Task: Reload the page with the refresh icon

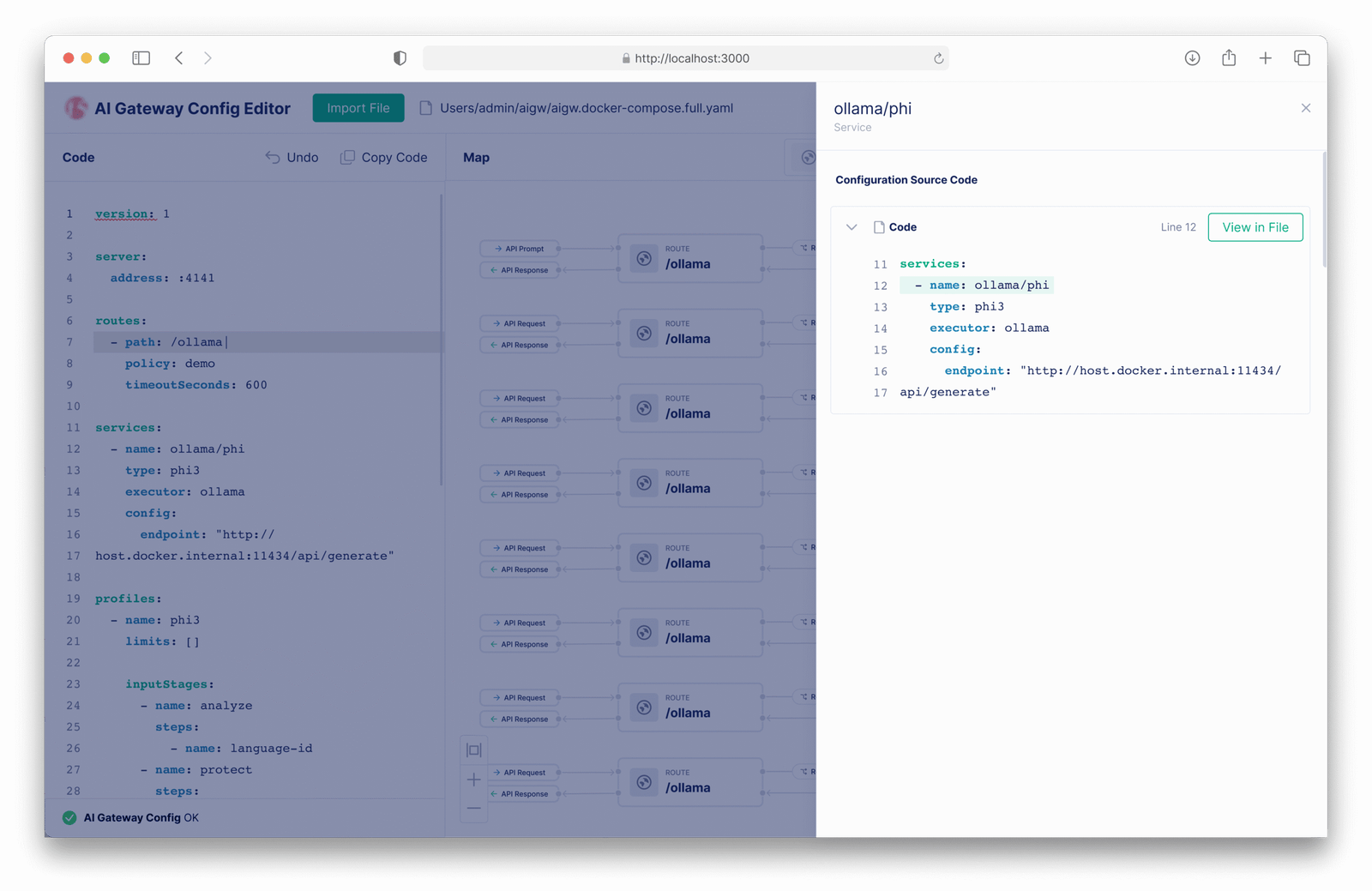Action: pyautogui.click(x=939, y=58)
